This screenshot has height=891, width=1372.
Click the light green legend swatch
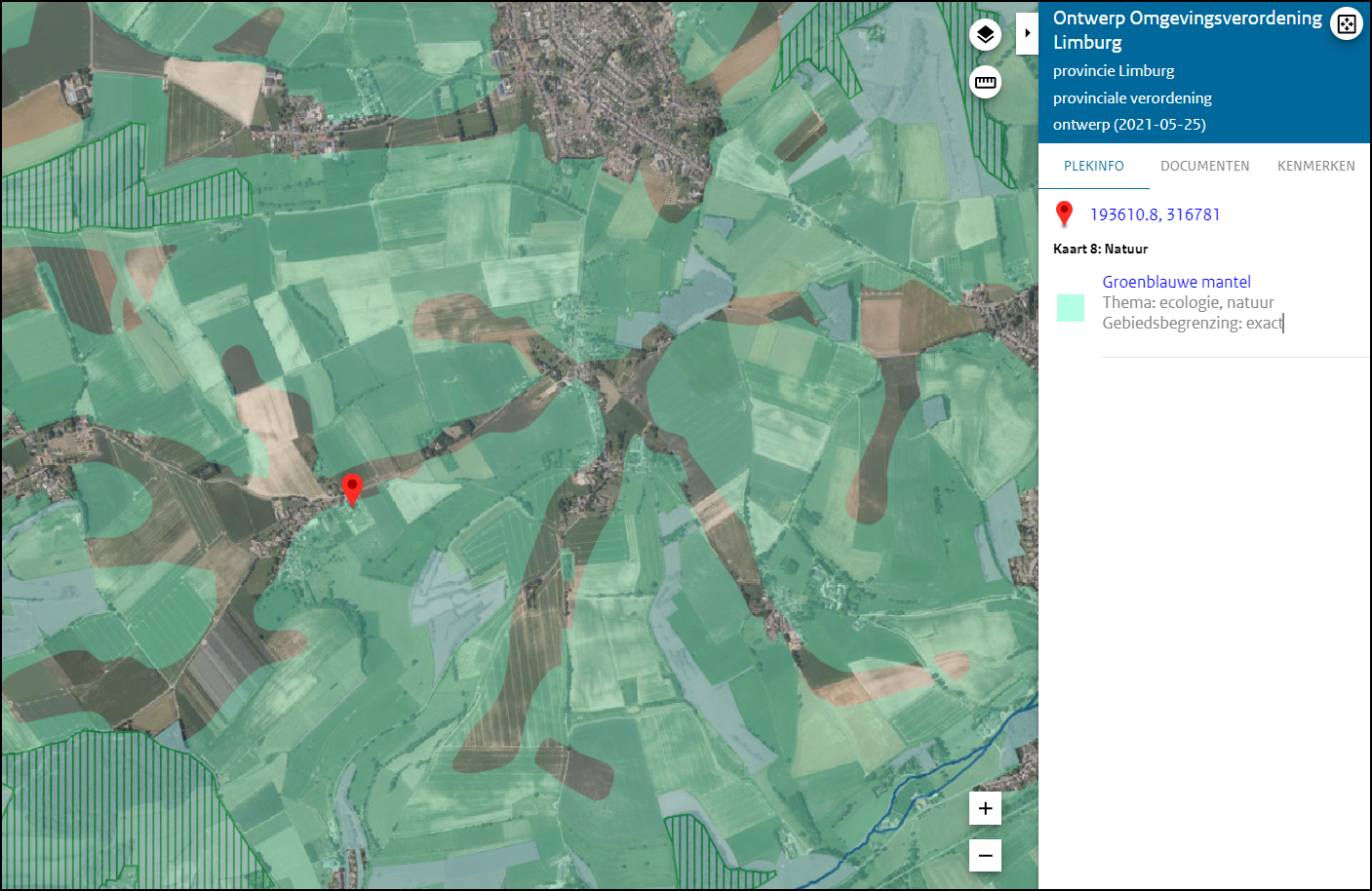(1071, 308)
